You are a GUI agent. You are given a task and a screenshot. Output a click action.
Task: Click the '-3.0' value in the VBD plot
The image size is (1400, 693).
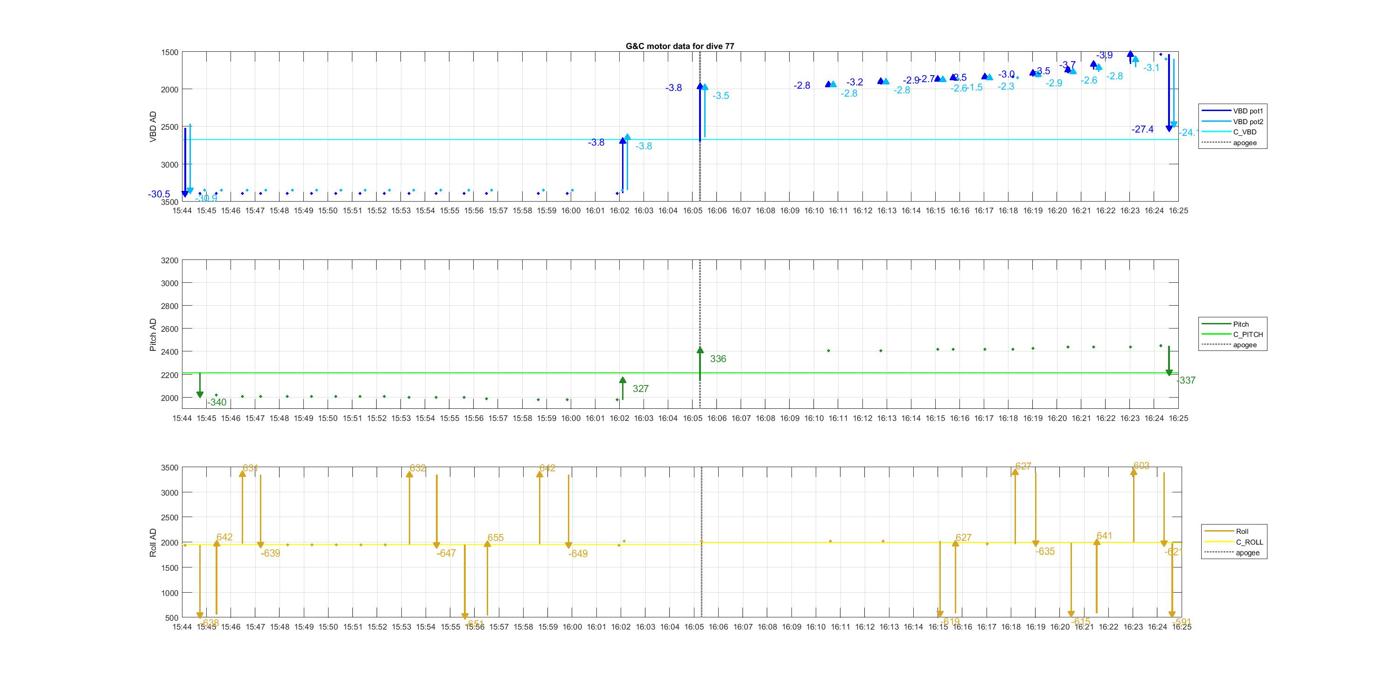(x=1006, y=75)
